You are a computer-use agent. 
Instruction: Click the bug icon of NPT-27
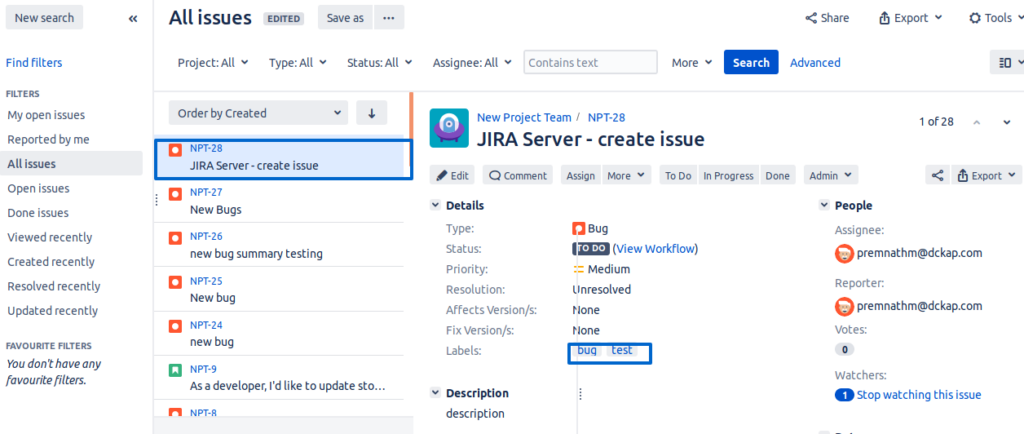pyautogui.click(x=175, y=194)
